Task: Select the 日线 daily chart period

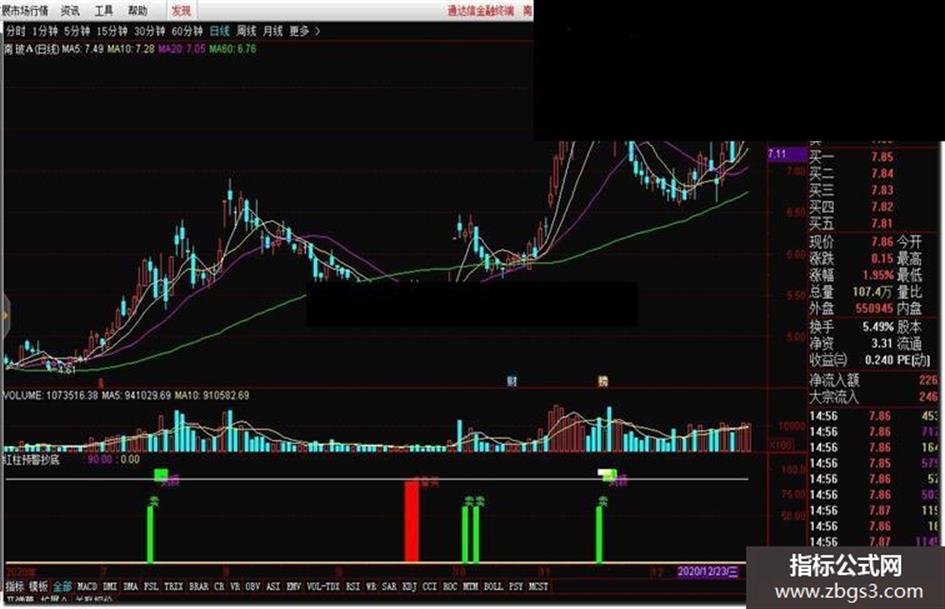Action: pos(219,31)
